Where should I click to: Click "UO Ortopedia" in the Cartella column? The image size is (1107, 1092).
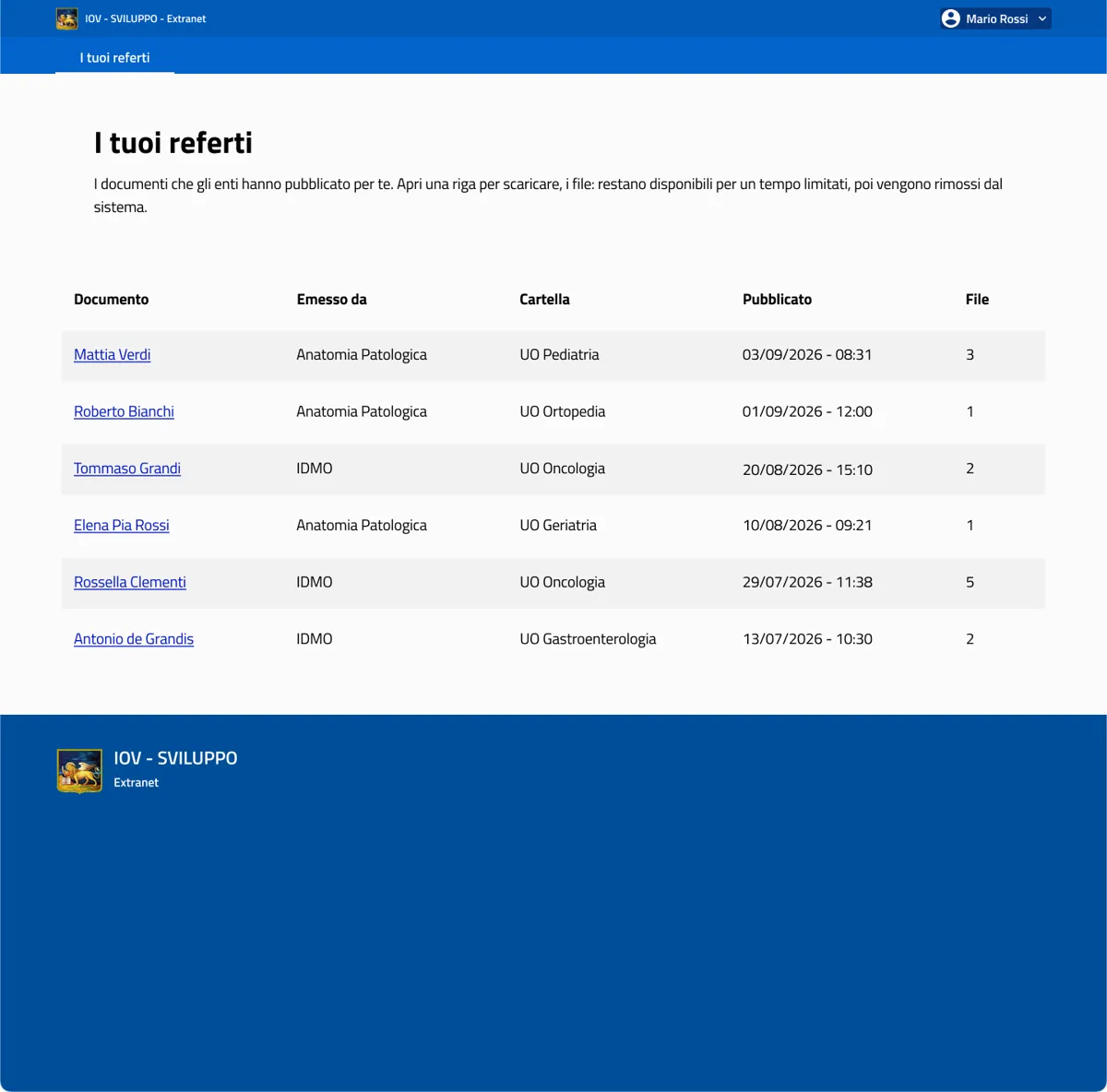click(563, 411)
